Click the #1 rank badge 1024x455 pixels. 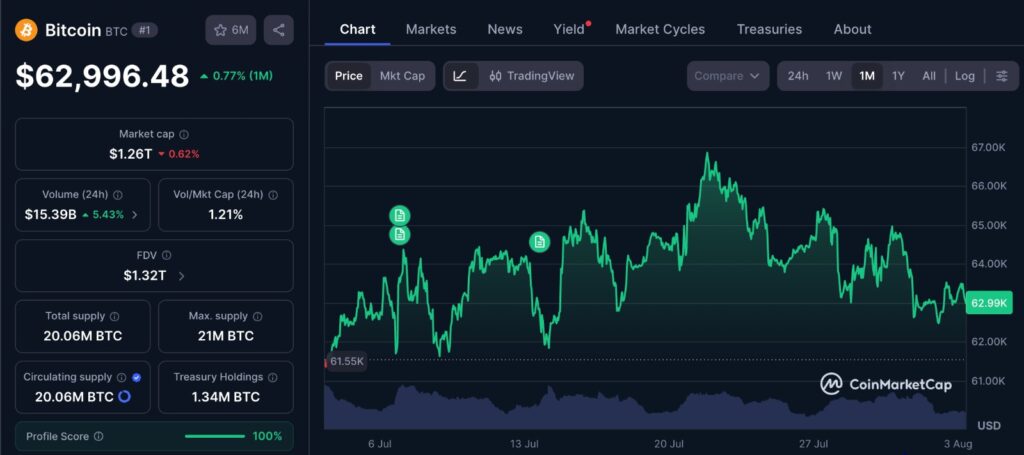coord(144,30)
